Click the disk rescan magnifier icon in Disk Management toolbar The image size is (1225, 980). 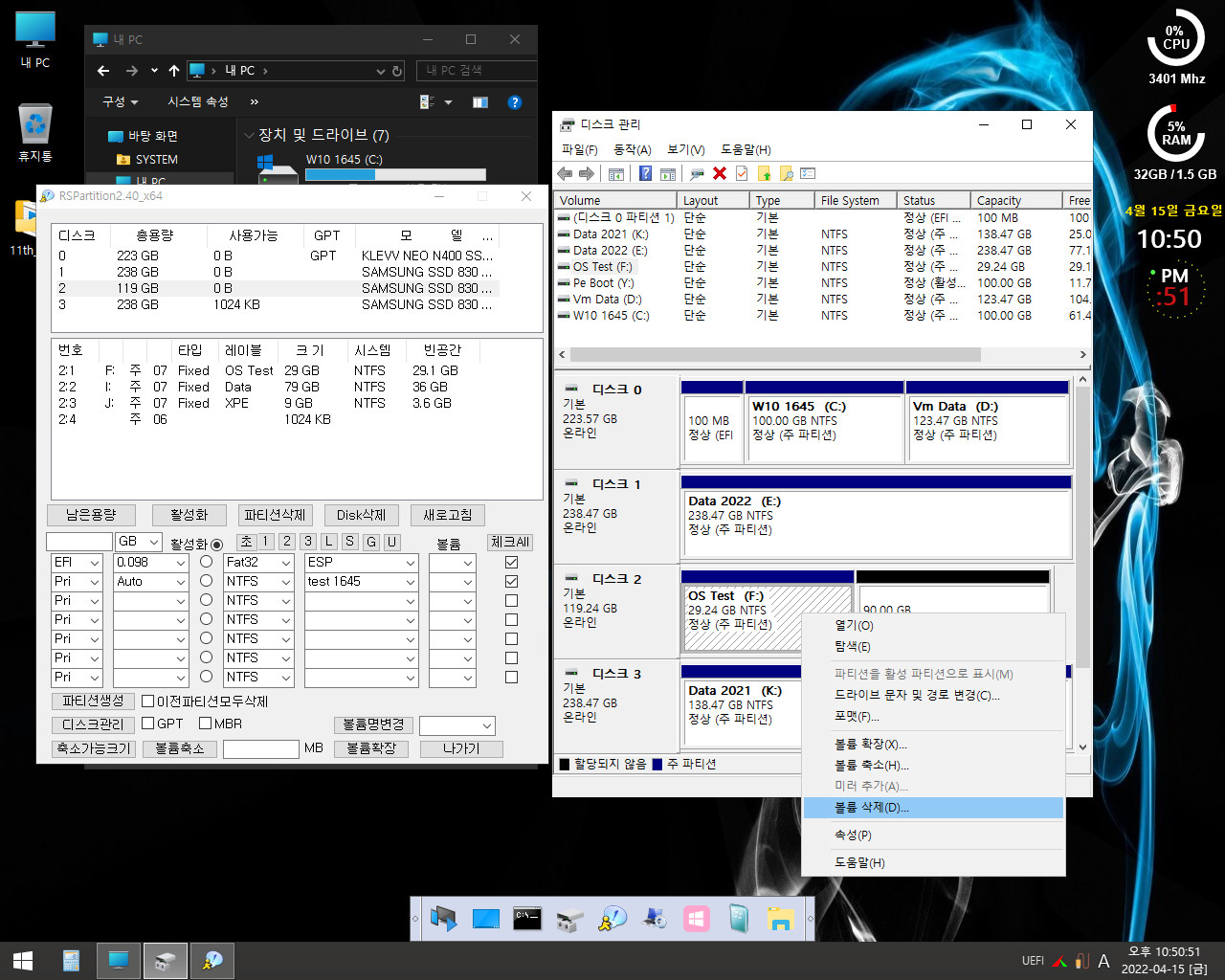pos(697,173)
